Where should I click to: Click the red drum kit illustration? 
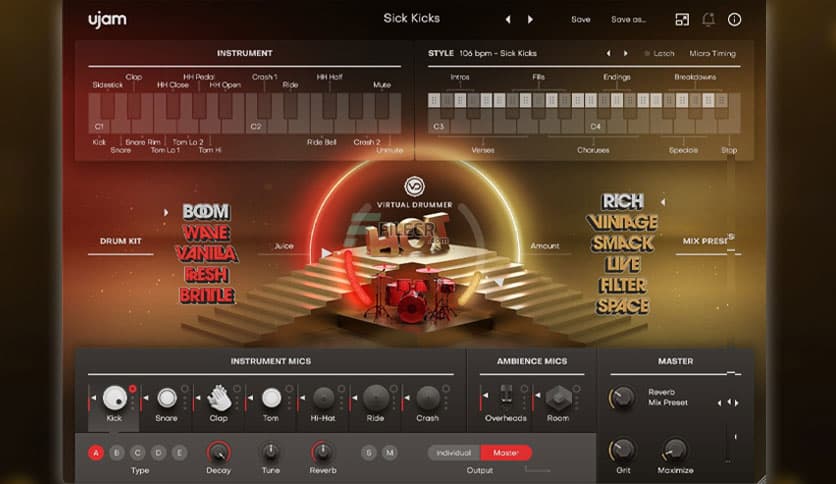[411, 293]
